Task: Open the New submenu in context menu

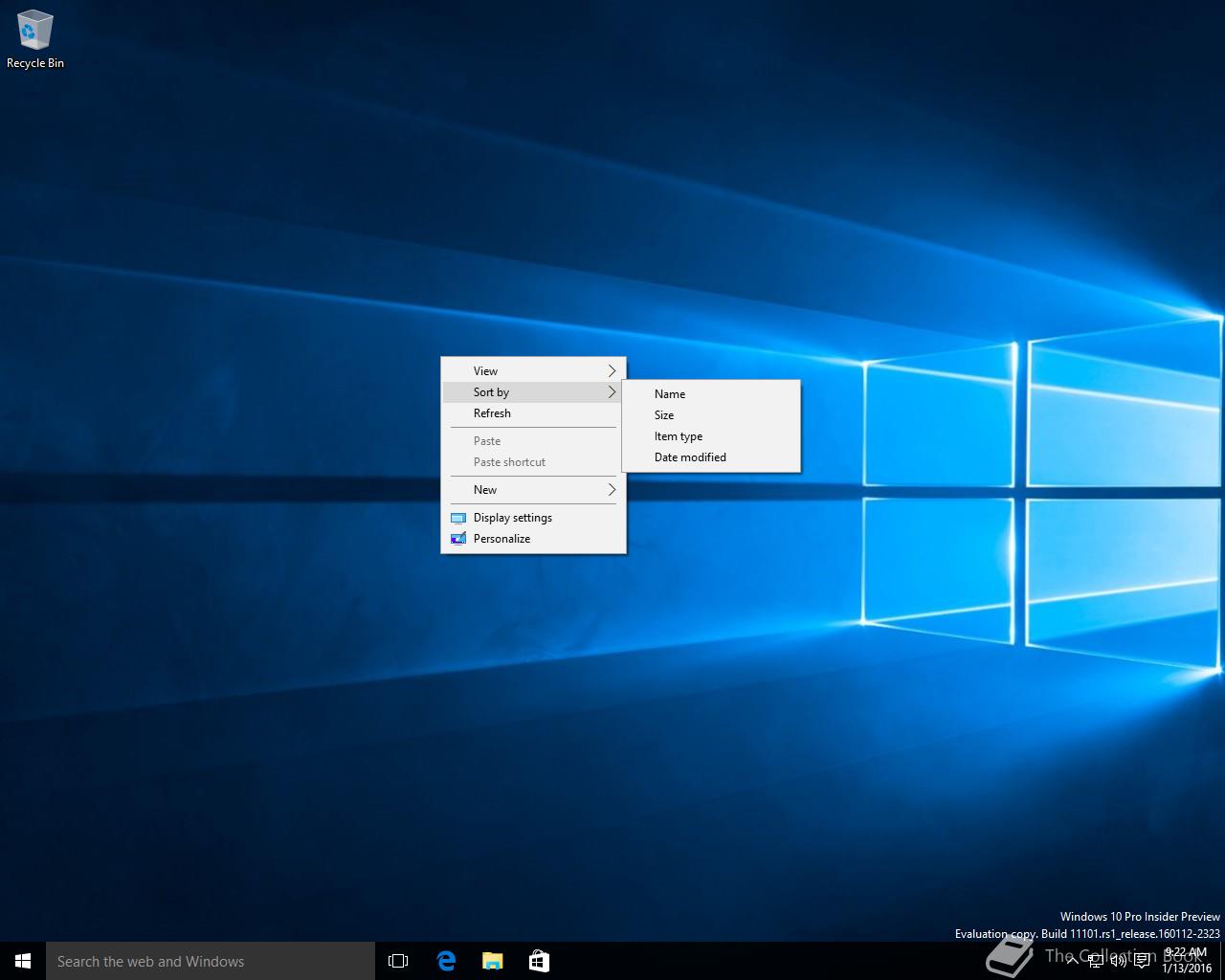Action: click(533, 490)
